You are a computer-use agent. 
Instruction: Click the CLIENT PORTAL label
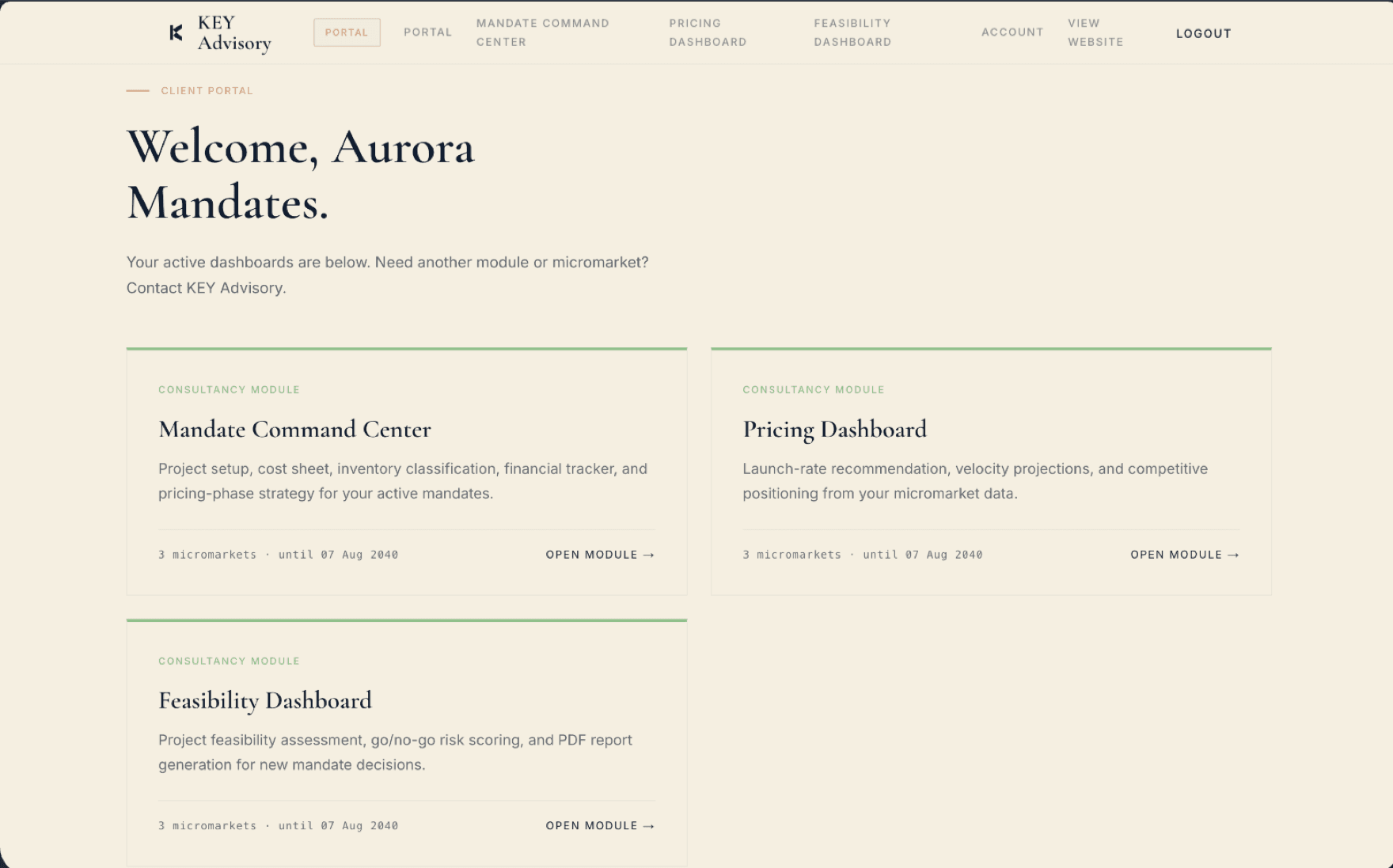tap(207, 90)
